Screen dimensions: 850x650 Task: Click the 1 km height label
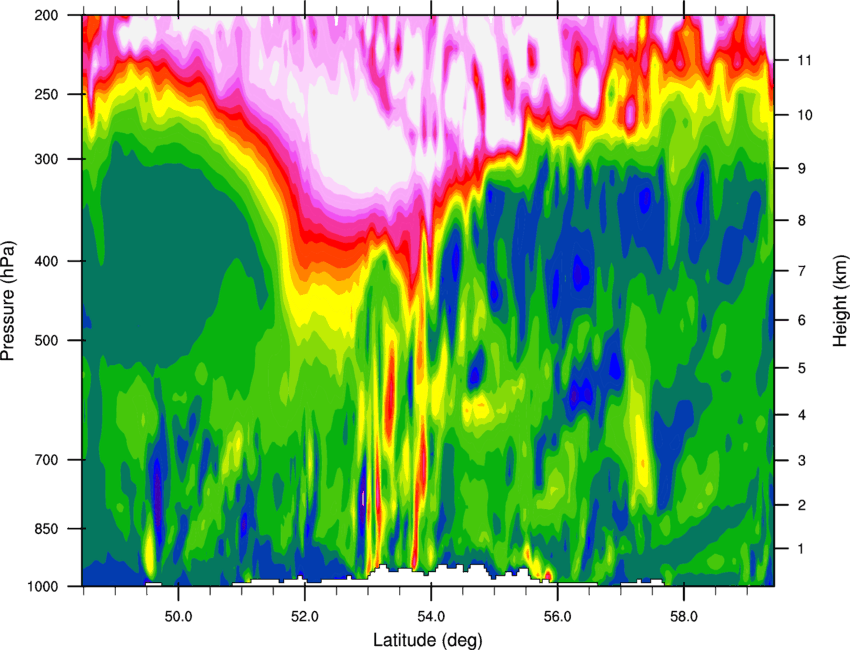tap(801, 549)
